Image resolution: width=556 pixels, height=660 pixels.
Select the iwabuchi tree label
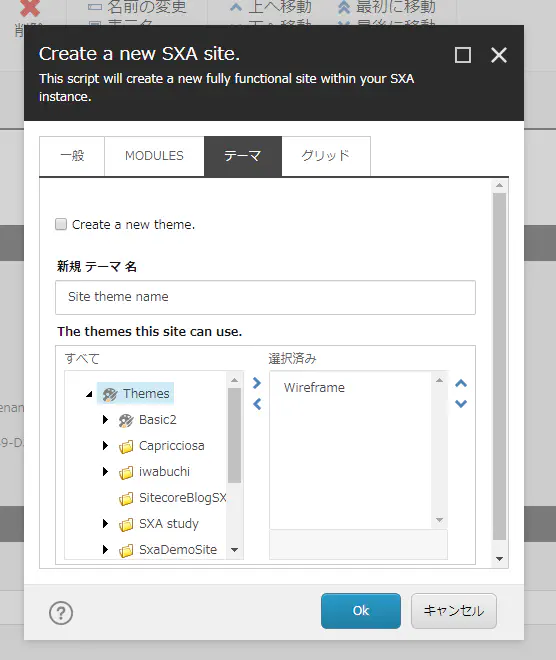[x=164, y=472]
